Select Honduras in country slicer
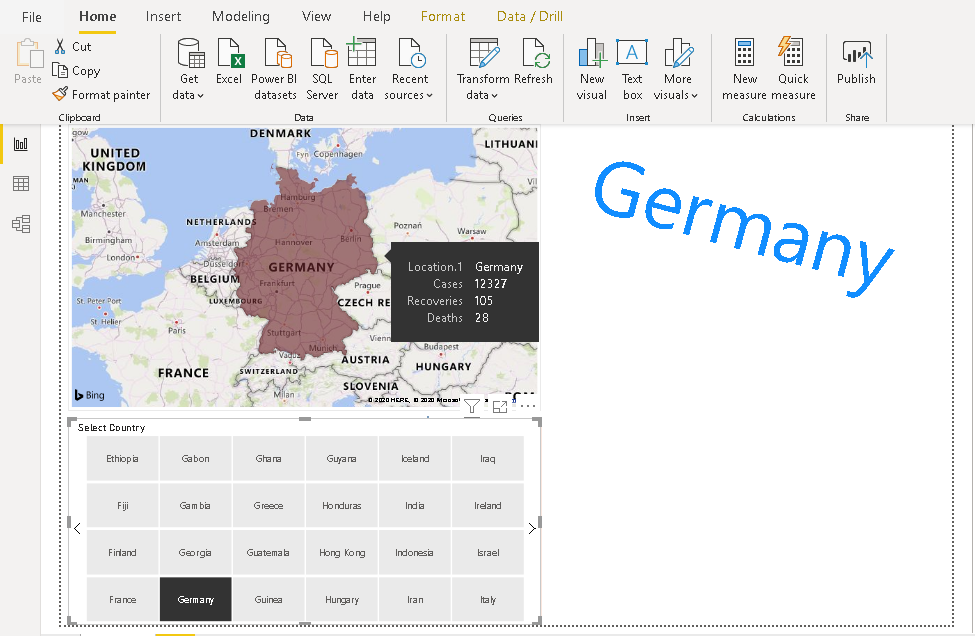This screenshot has width=975, height=636. click(342, 505)
